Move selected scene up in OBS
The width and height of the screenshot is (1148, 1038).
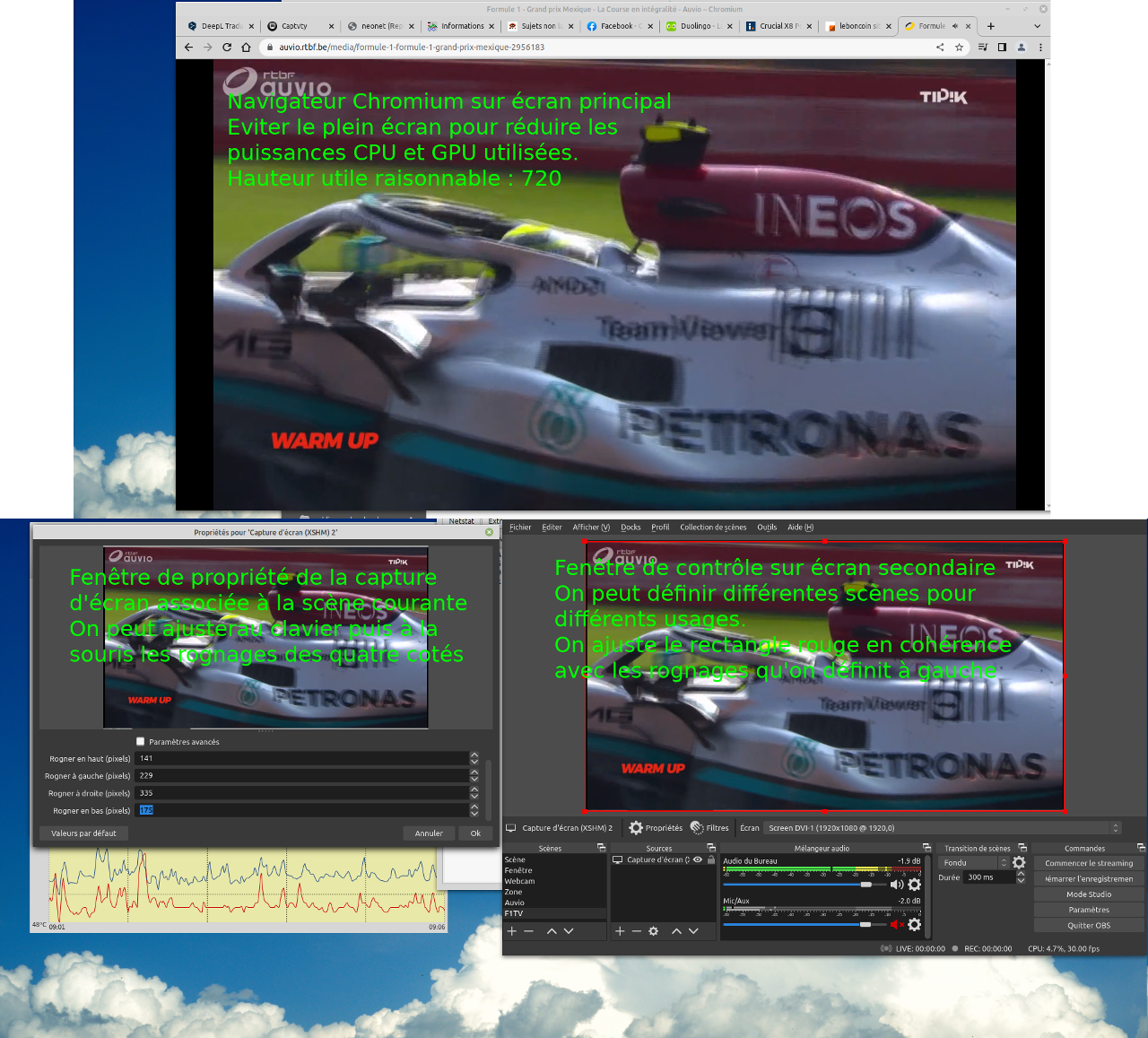click(x=552, y=931)
